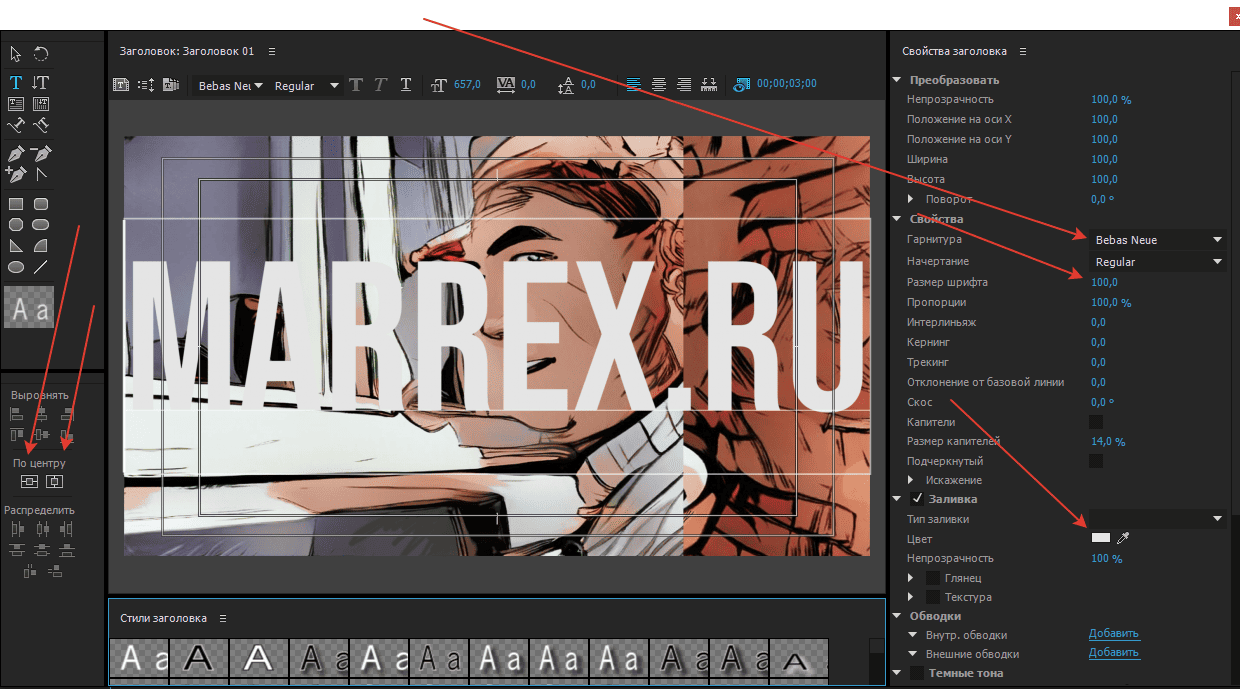This screenshot has height=689, width=1240.
Task: Select the Path Type tool
Action: [16, 125]
